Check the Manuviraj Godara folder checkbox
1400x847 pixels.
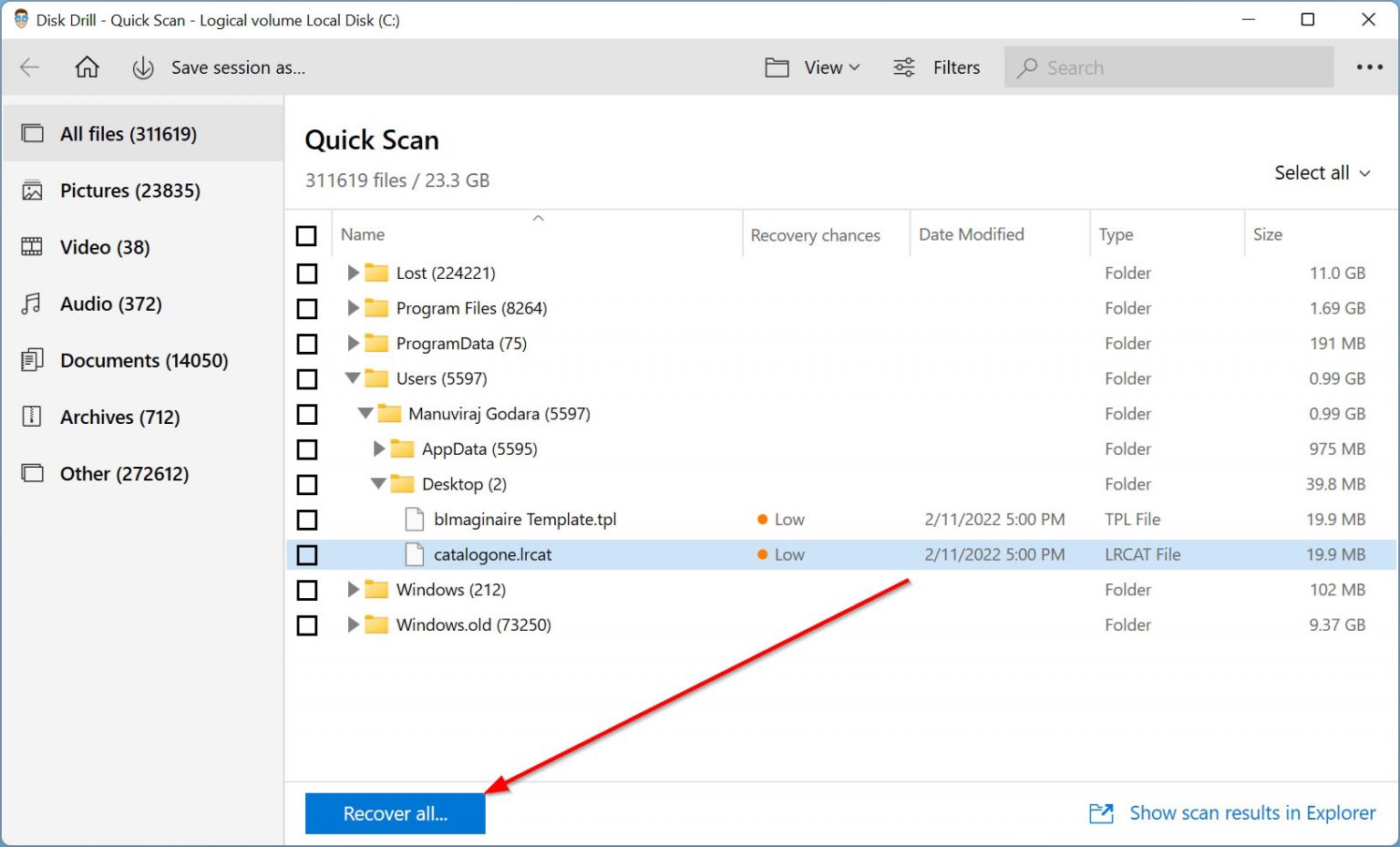point(307,415)
